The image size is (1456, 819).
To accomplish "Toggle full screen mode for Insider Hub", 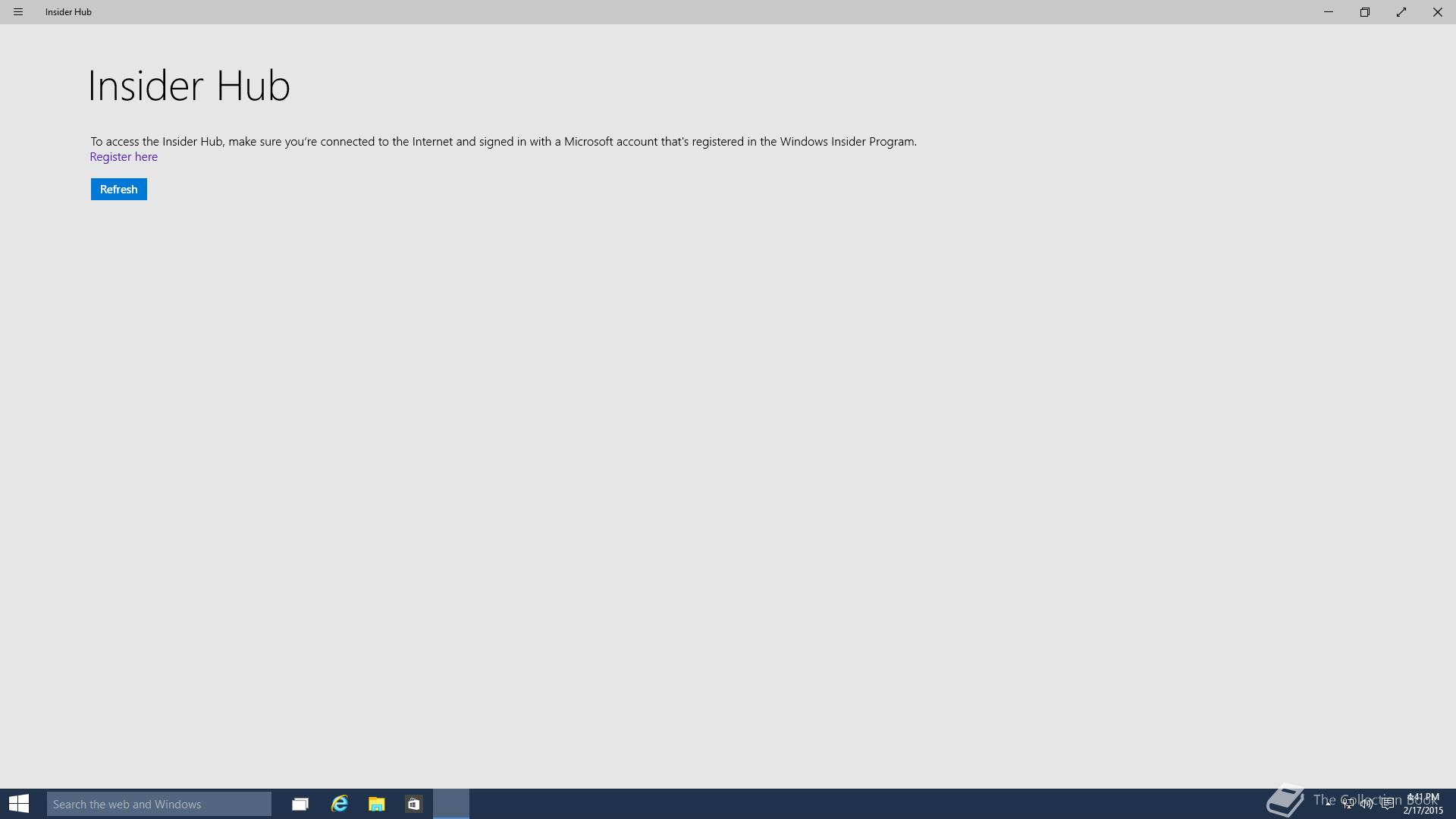I will click(1401, 12).
